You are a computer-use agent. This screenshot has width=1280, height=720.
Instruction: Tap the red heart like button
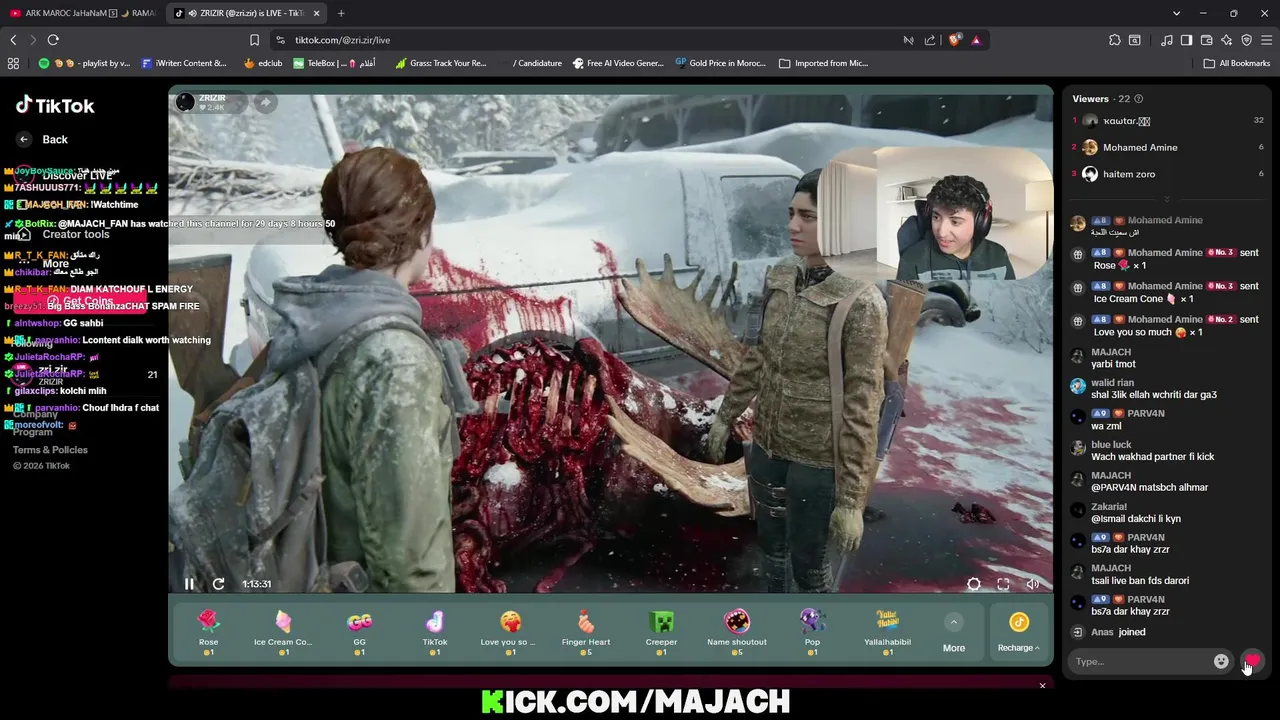click(x=1252, y=661)
